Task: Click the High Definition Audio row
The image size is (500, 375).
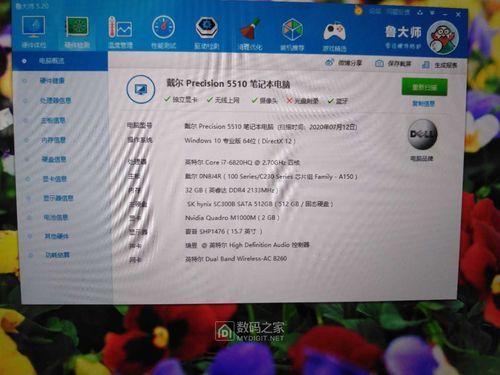Action: pos(248,245)
